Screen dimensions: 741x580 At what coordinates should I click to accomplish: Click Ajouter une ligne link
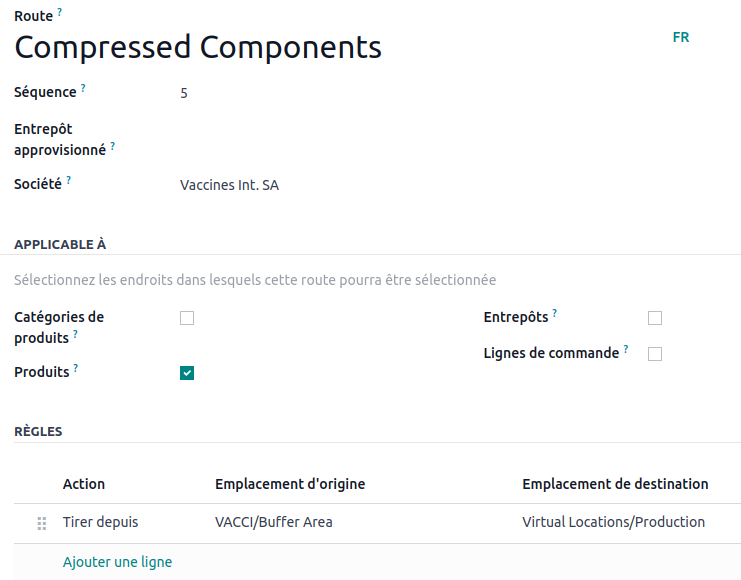tap(117, 562)
